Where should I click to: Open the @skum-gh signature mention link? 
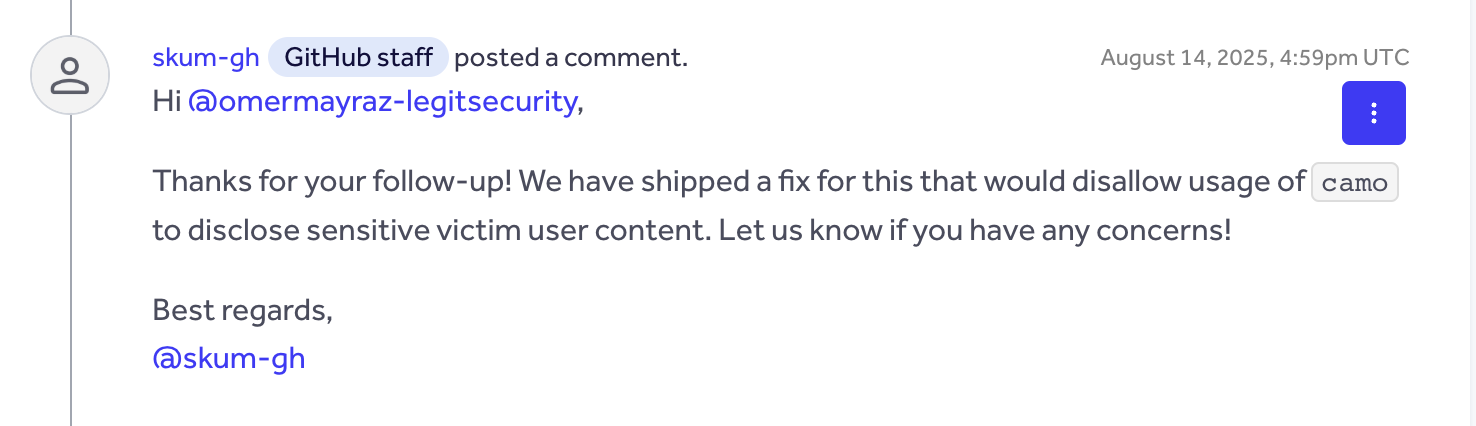tap(228, 359)
